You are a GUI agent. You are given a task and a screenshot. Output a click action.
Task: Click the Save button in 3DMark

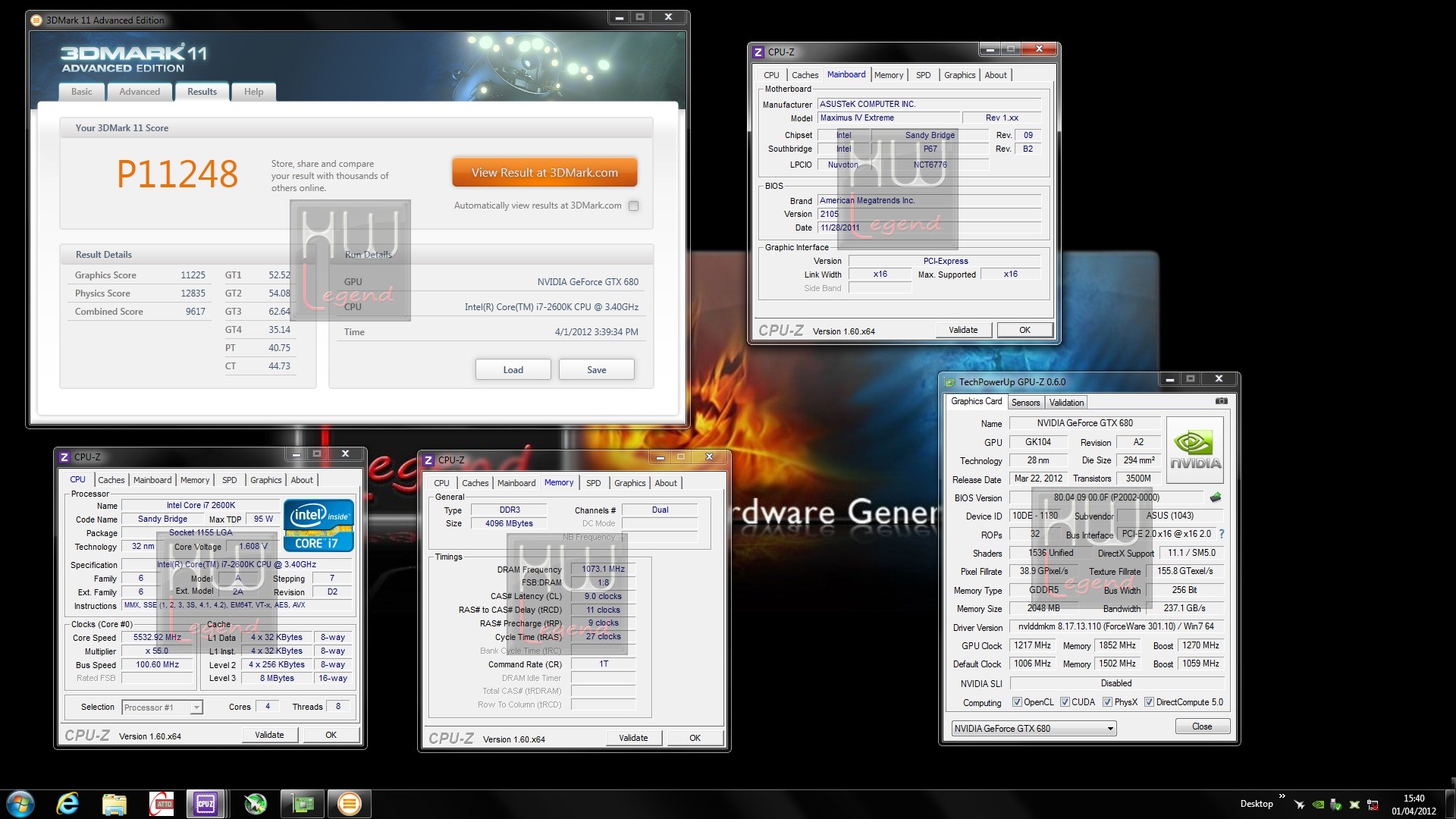tap(596, 370)
